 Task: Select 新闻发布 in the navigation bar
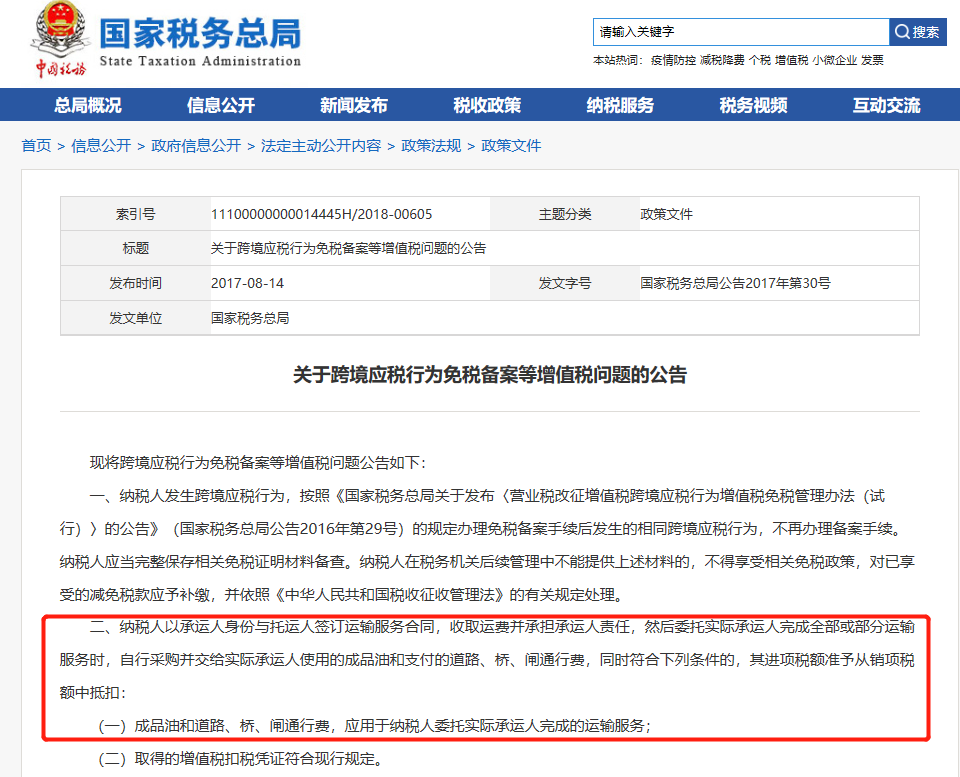[354, 105]
